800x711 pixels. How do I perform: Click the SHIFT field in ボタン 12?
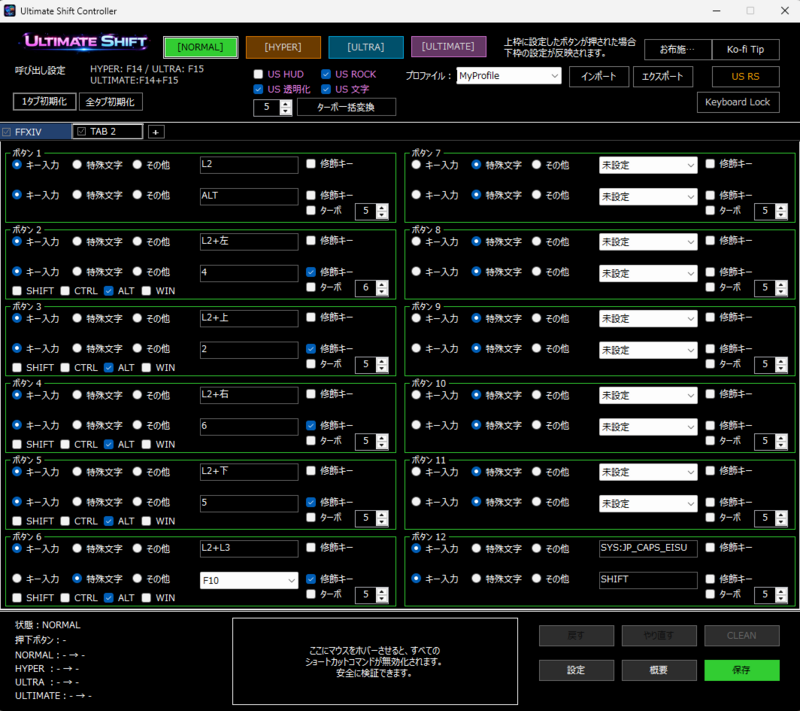tap(648, 579)
